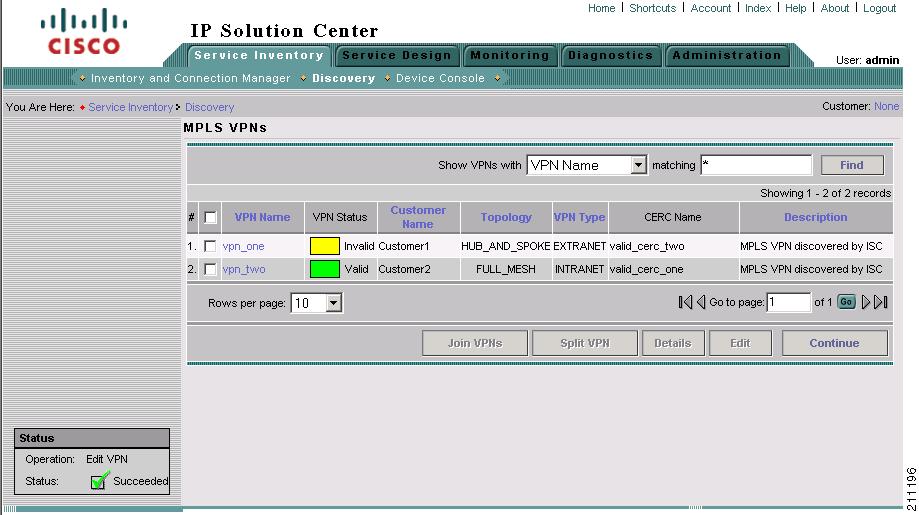
Task: Sort by VPN Name column header
Action: point(262,217)
